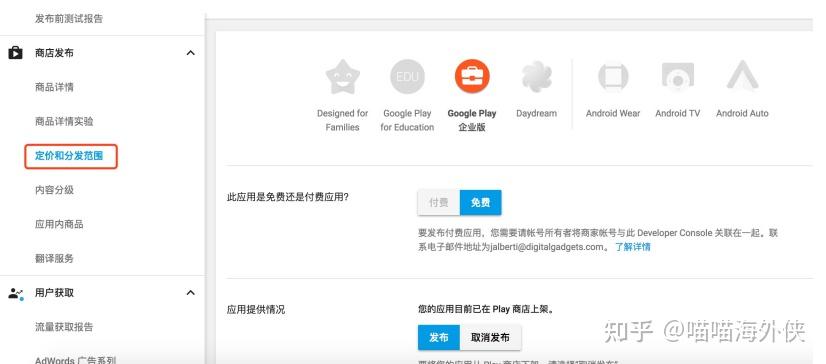826x364 pixels.
Task: Select the Android TV icon
Action: 677,77
